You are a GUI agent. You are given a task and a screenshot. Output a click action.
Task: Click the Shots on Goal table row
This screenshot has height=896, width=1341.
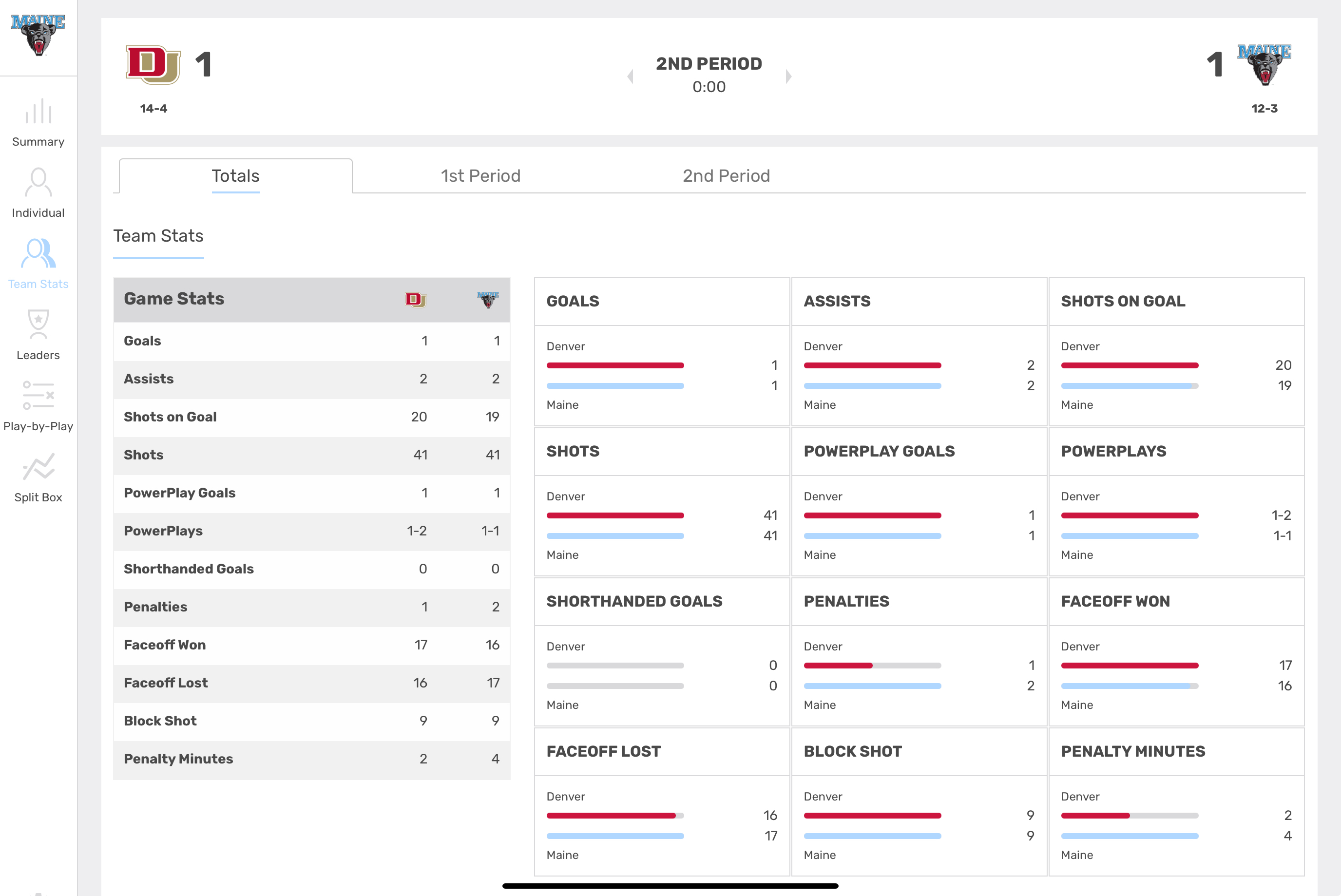pyautogui.click(x=312, y=417)
